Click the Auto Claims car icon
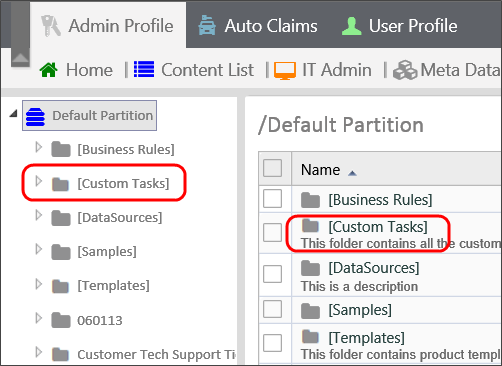The height and width of the screenshot is (366, 502). point(207,26)
